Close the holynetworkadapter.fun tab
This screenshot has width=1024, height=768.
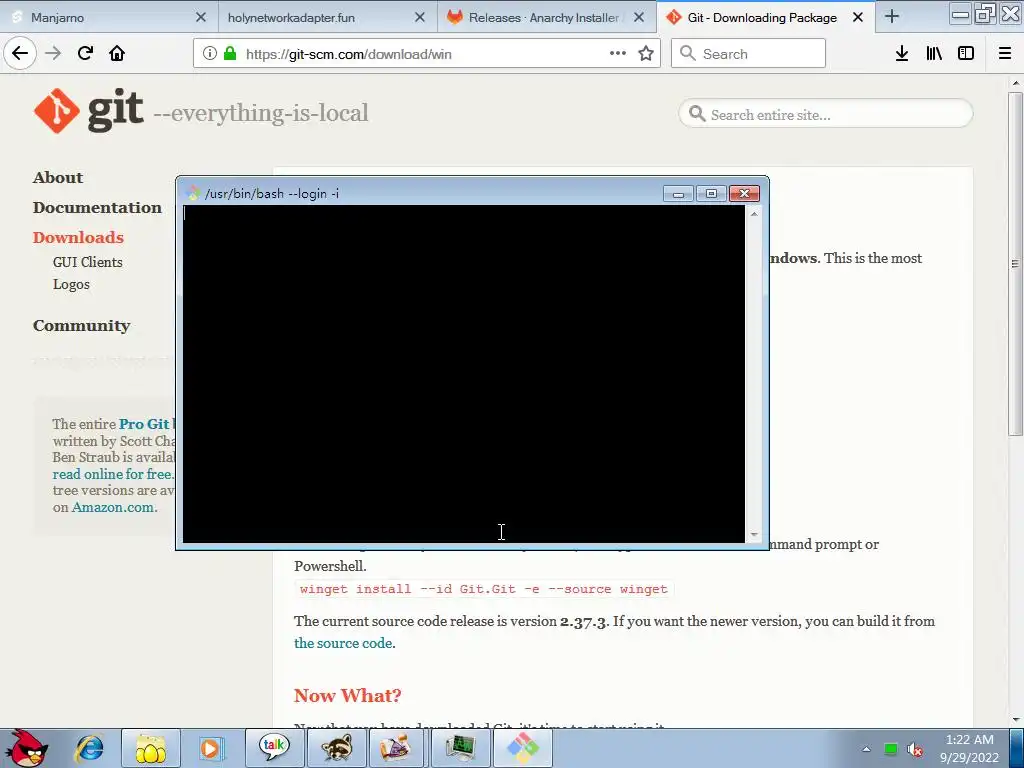(420, 18)
